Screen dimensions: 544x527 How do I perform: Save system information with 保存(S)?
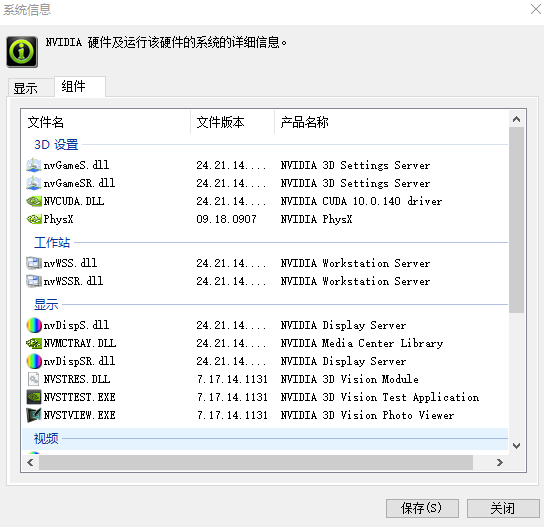pyautogui.click(x=422, y=508)
